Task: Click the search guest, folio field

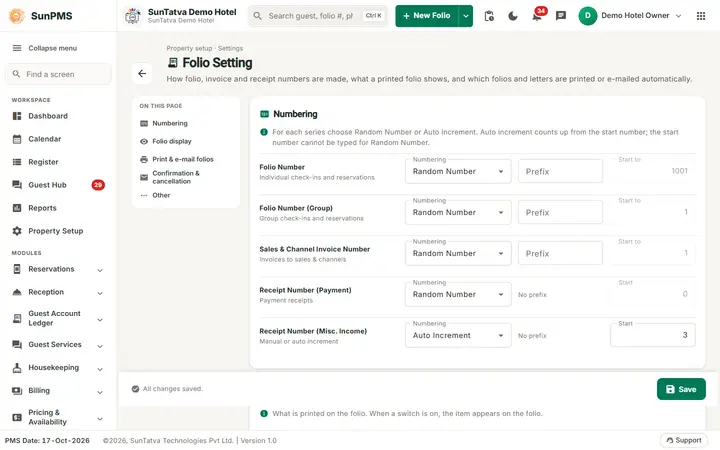Action: click(x=318, y=16)
